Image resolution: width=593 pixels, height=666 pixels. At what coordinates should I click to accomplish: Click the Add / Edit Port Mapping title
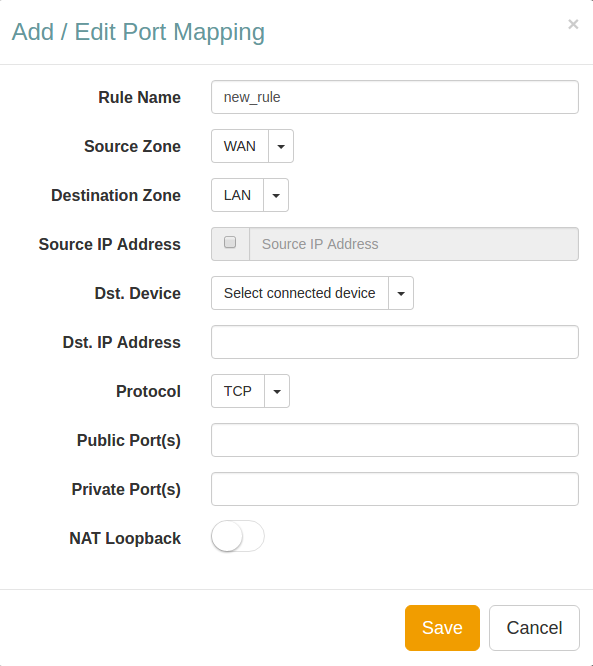(x=138, y=32)
